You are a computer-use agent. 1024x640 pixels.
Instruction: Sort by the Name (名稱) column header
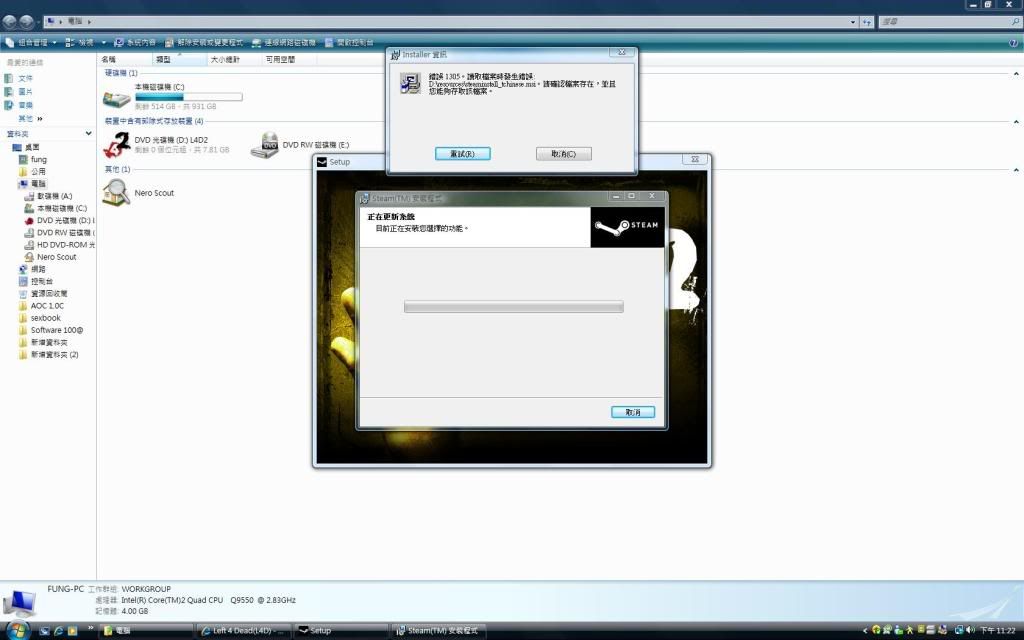[125, 59]
